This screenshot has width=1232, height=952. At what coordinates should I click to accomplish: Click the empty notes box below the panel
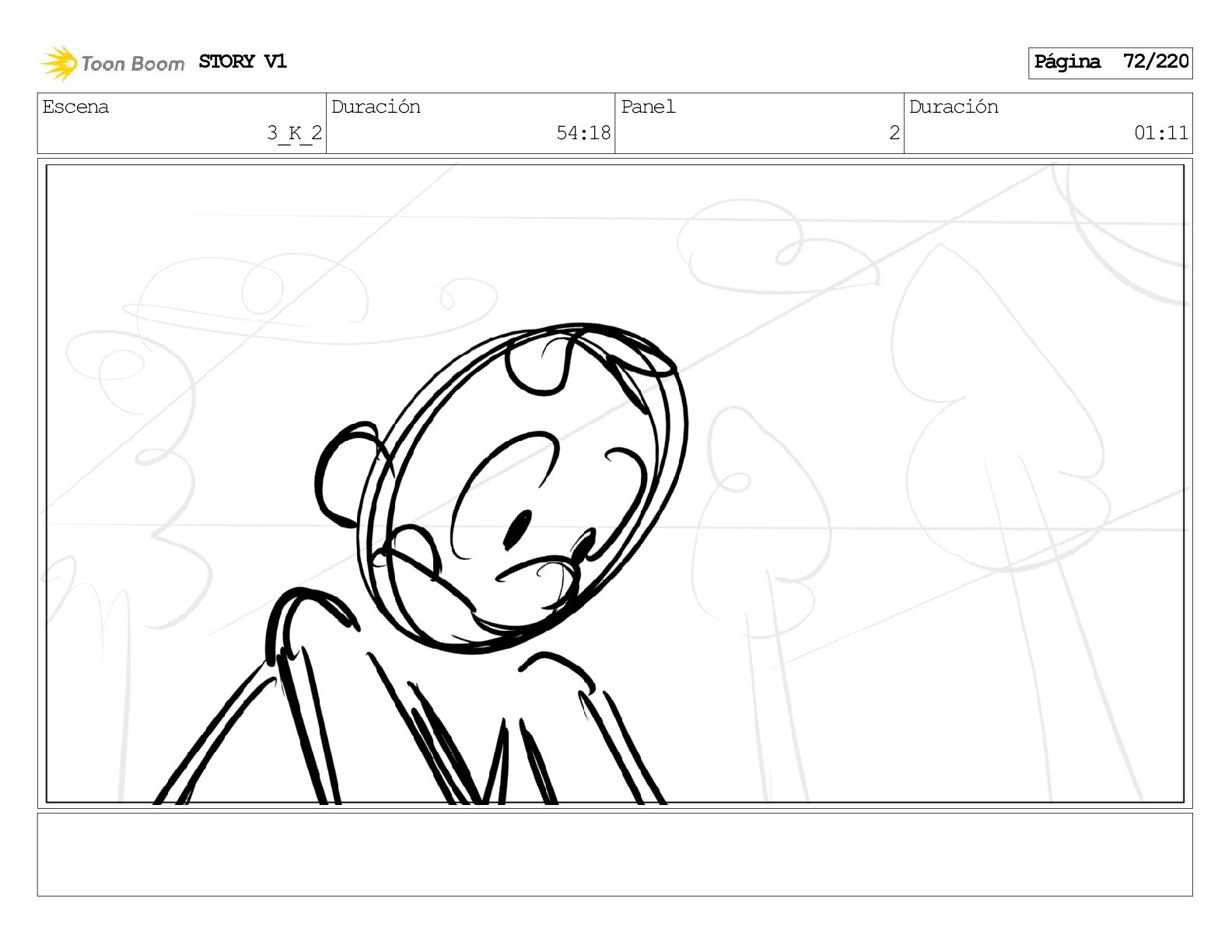tap(615, 854)
